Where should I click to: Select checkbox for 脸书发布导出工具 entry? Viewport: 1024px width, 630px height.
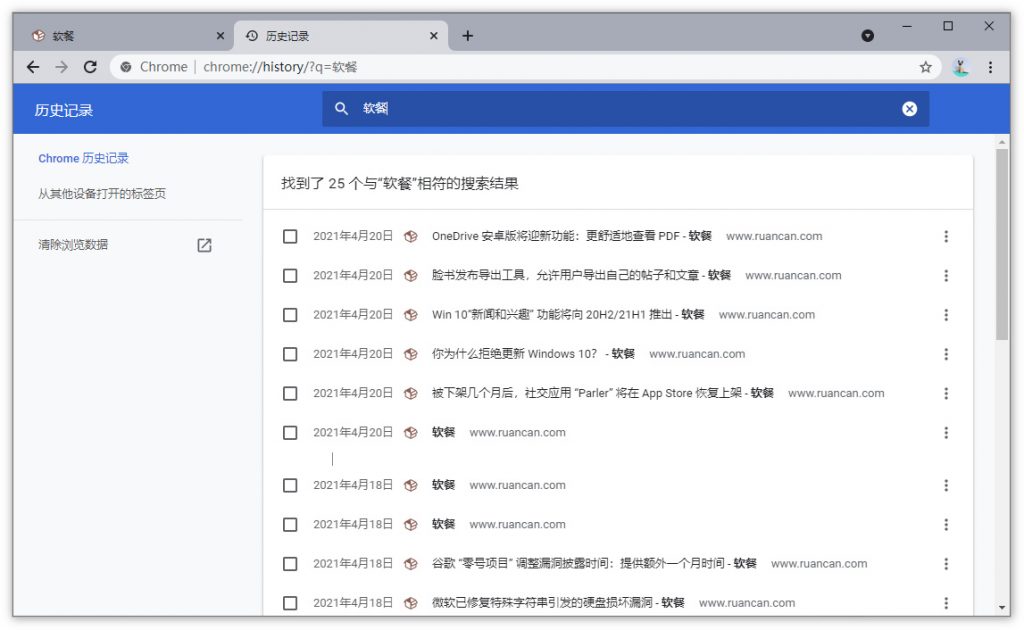click(290, 276)
